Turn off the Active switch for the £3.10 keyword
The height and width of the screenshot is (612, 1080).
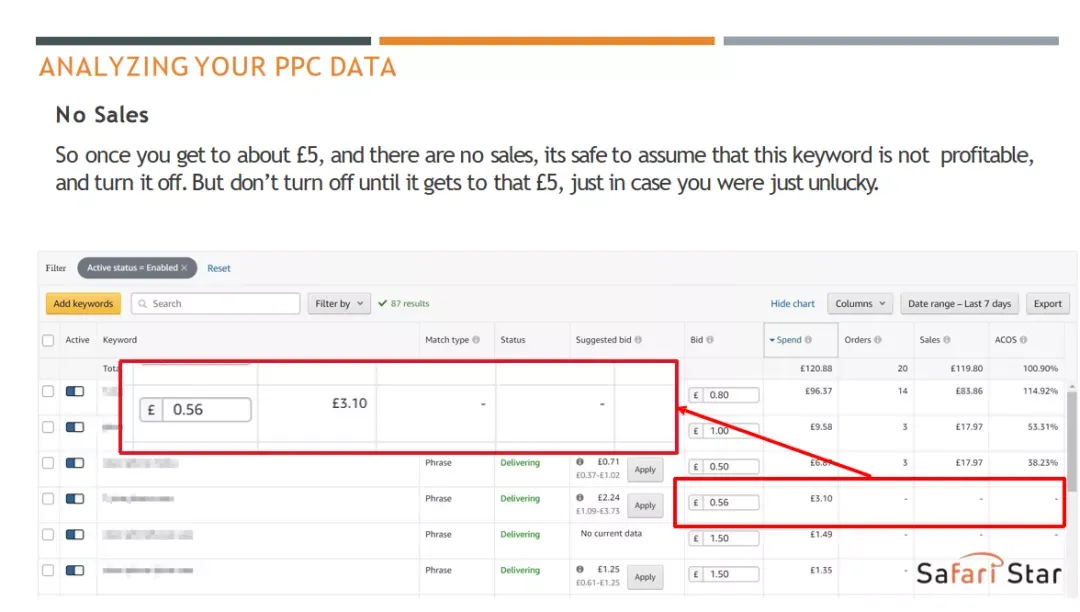click(75, 498)
